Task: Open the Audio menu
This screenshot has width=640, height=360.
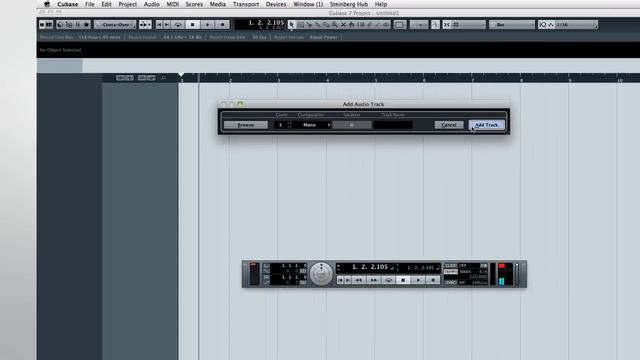Action: click(151, 4)
